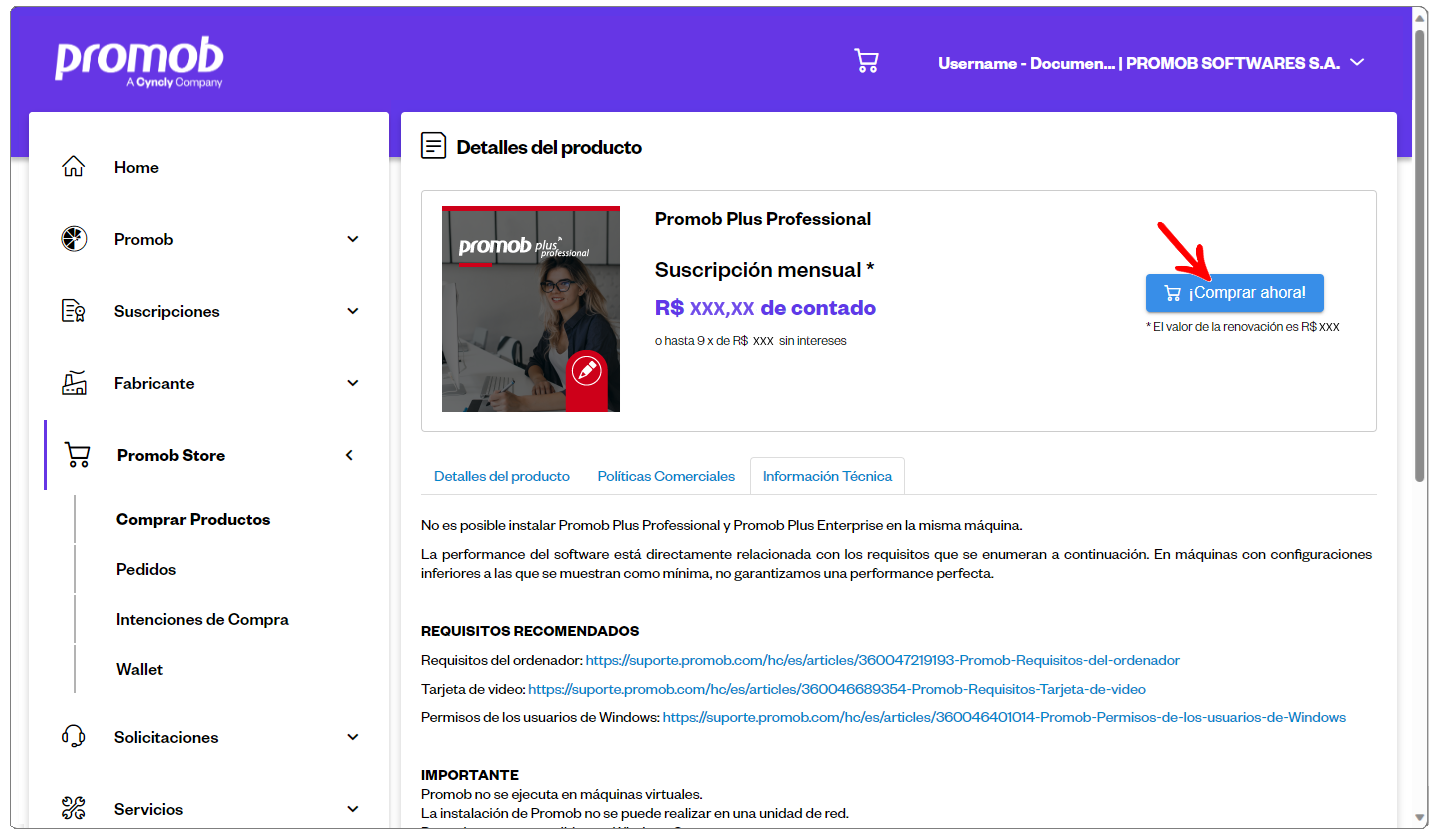
Task: Click the IMPORTANTE heading
Action: tap(470, 775)
